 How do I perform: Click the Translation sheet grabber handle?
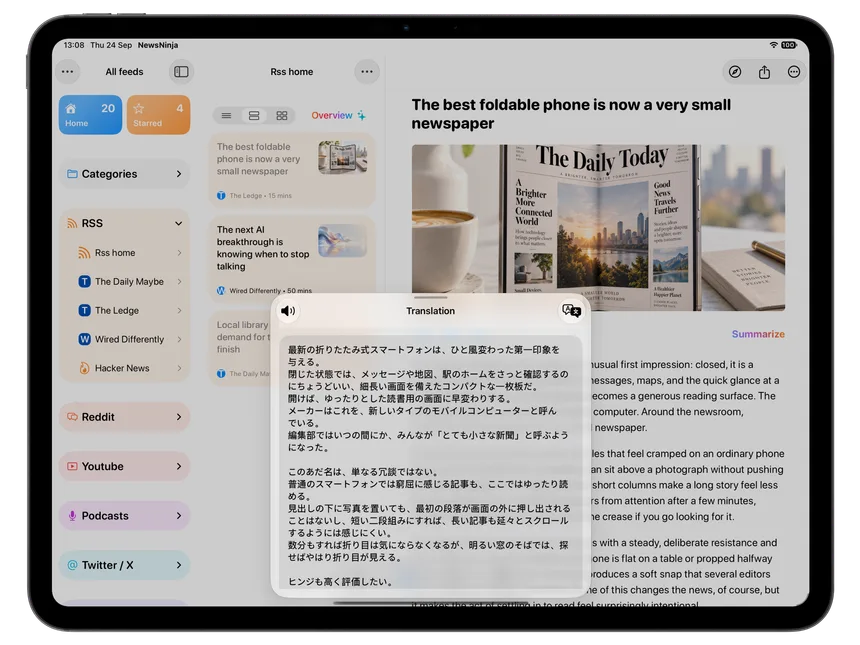pos(431,298)
